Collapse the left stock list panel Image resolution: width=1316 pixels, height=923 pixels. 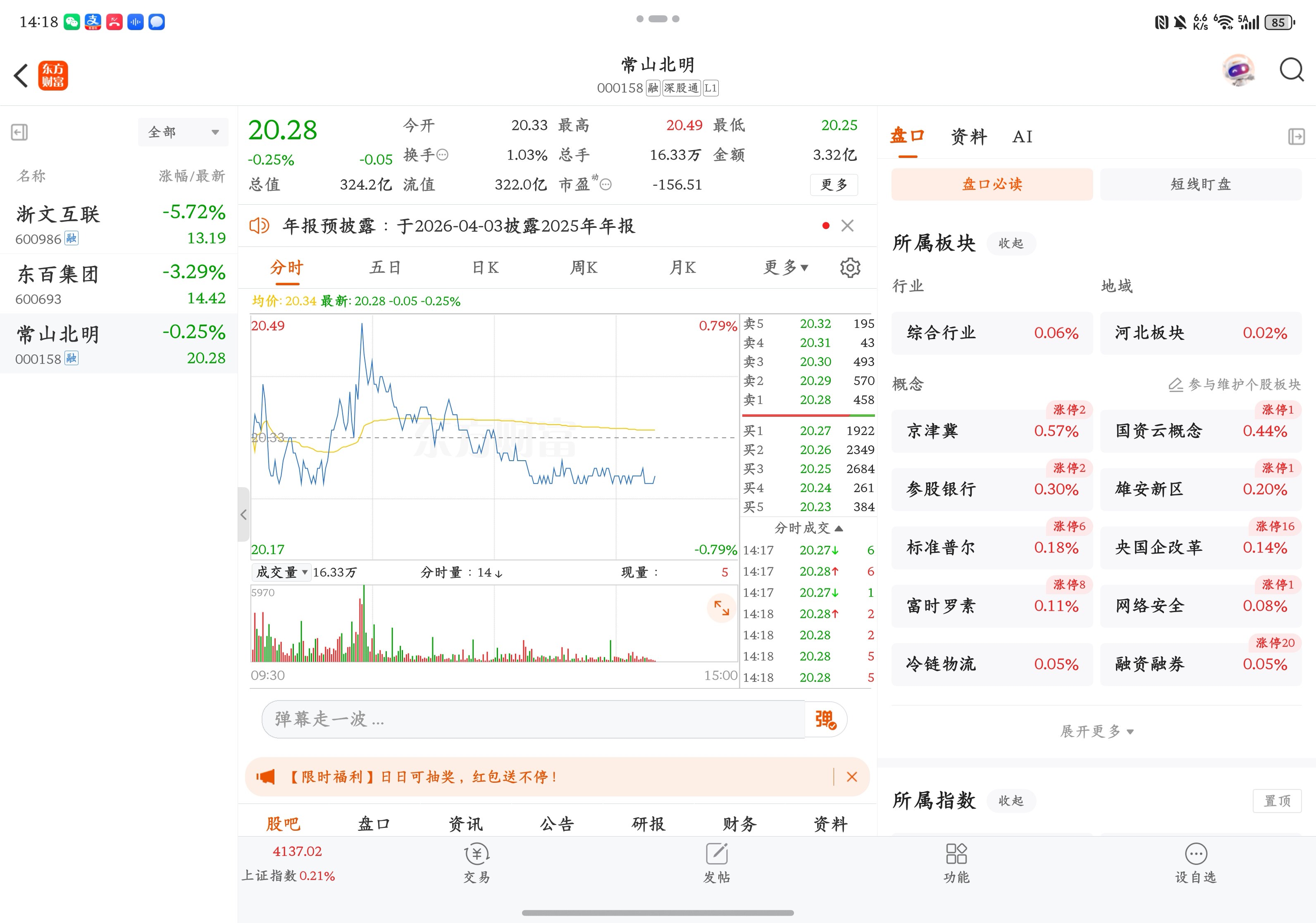19,132
